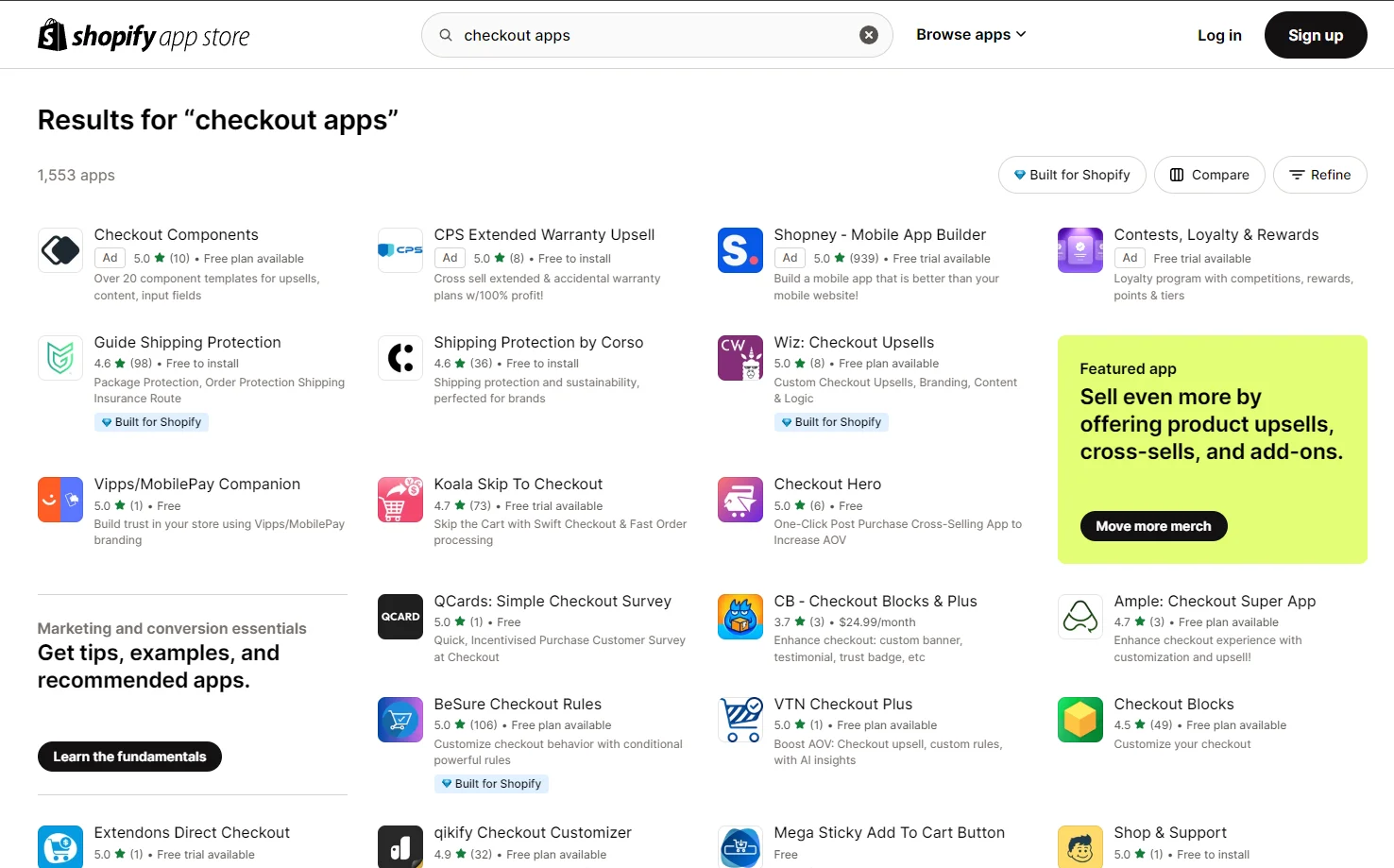The image size is (1394, 868).
Task: Focus the checkout apps search field
Action: pos(657,35)
